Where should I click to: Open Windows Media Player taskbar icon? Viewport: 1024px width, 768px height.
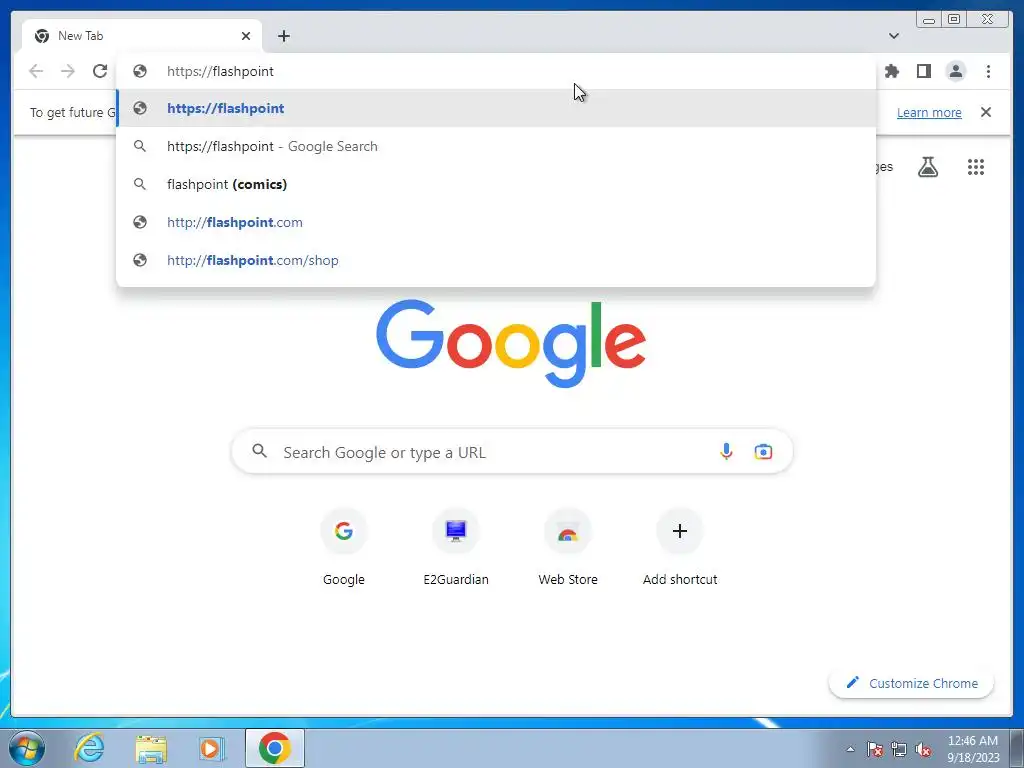click(211, 748)
